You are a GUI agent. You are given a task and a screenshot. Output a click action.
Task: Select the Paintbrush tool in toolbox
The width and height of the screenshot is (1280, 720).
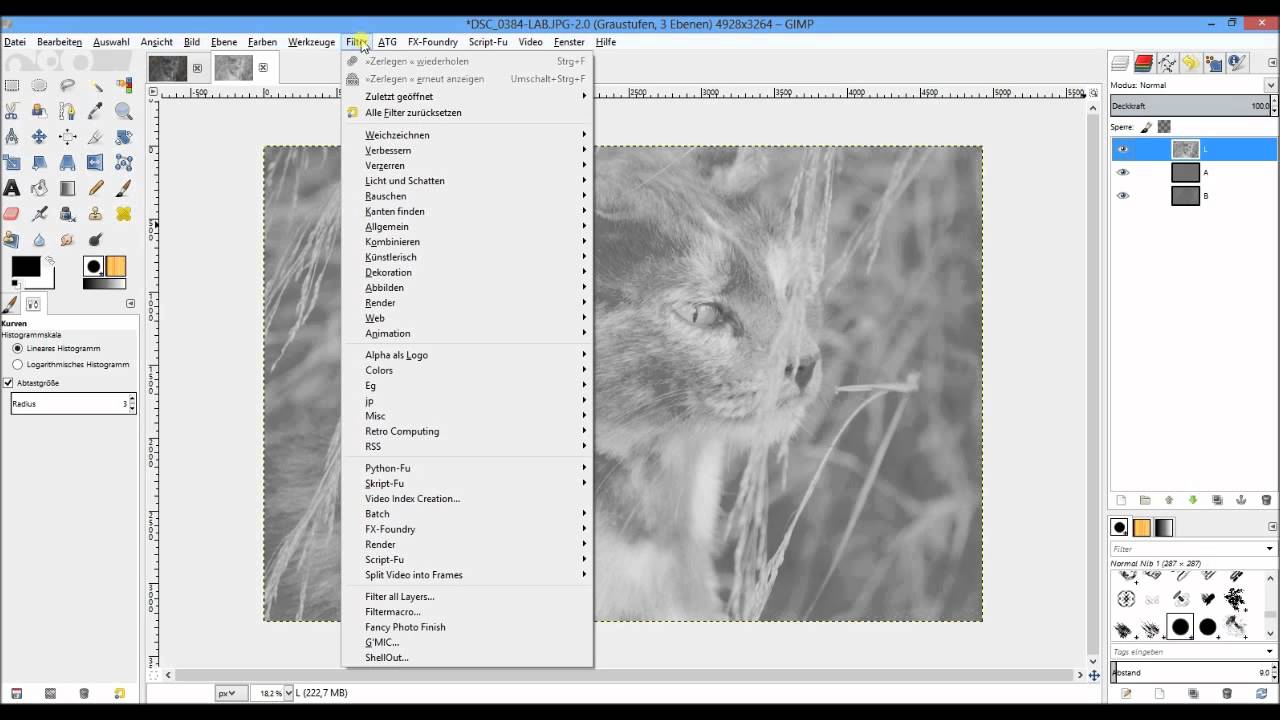click(x=124, y=188)
